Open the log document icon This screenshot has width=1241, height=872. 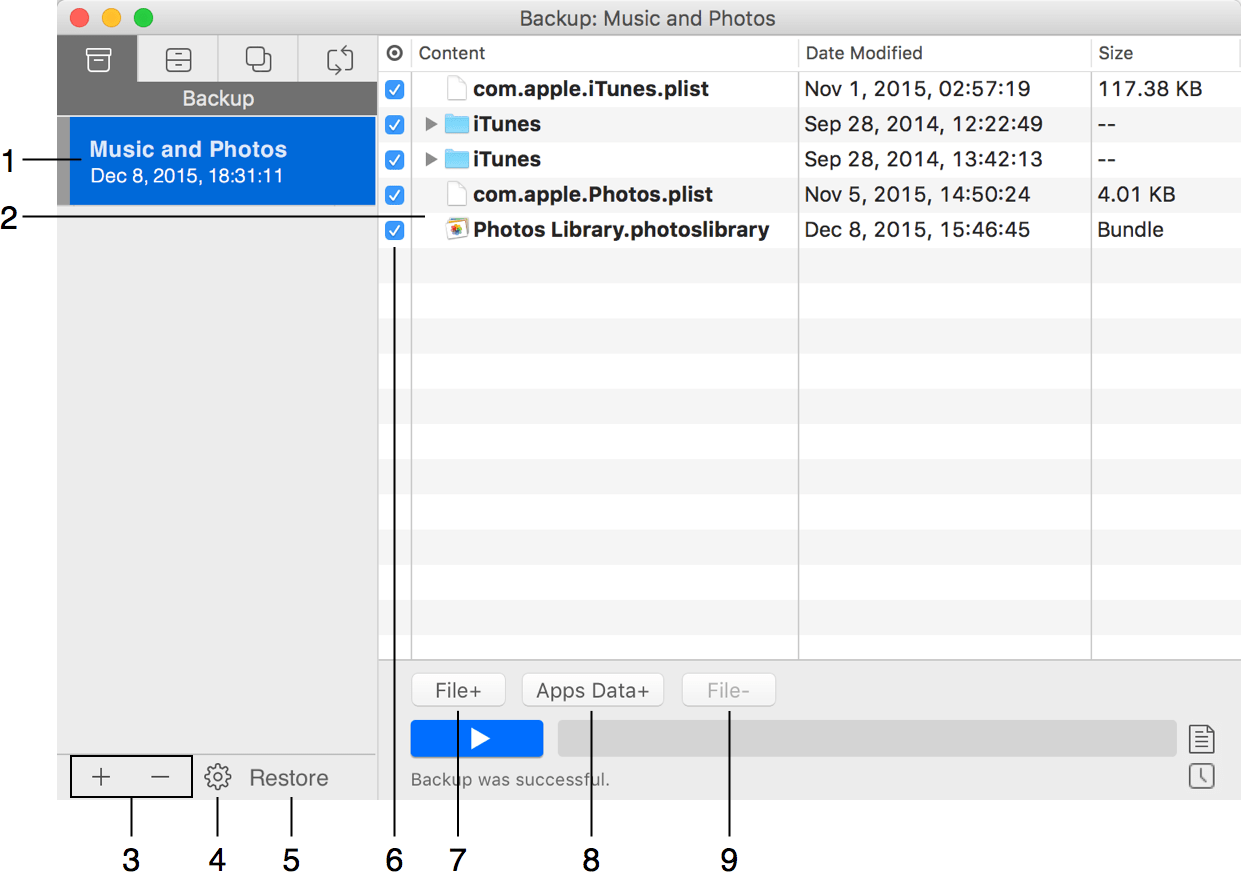tap(1201, 739)
